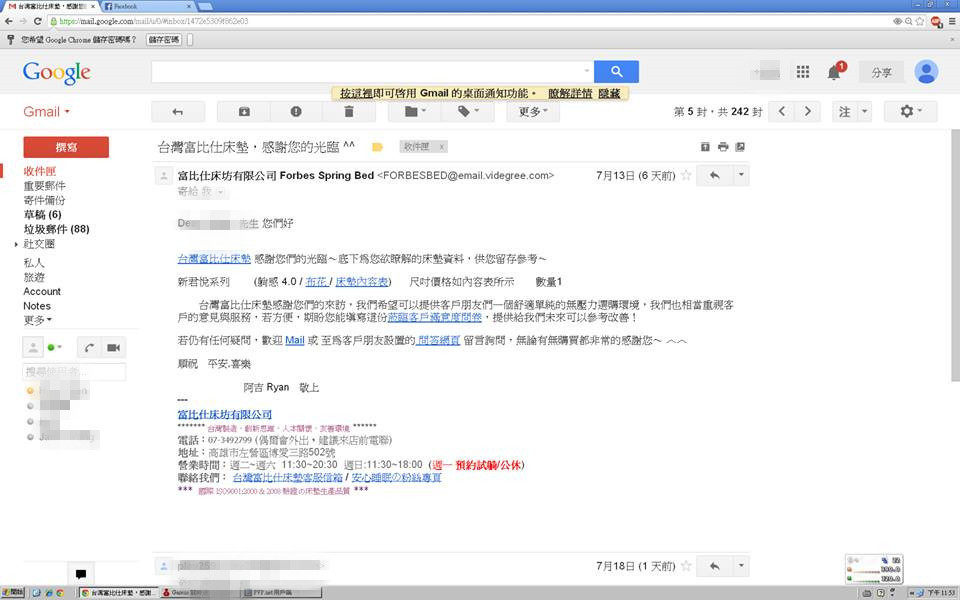The width and height of the screenshot is (960, 600).
Task: Open the Google apps grid
Action: [803, 72]
